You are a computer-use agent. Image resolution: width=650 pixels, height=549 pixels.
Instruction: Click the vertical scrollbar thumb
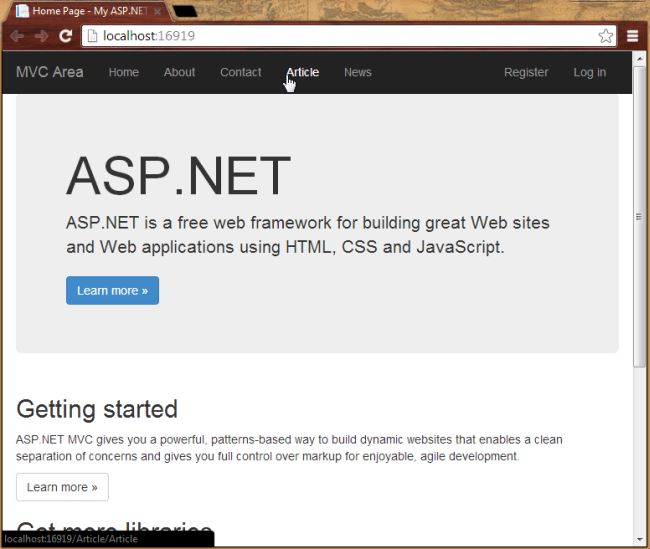(639, 216)
